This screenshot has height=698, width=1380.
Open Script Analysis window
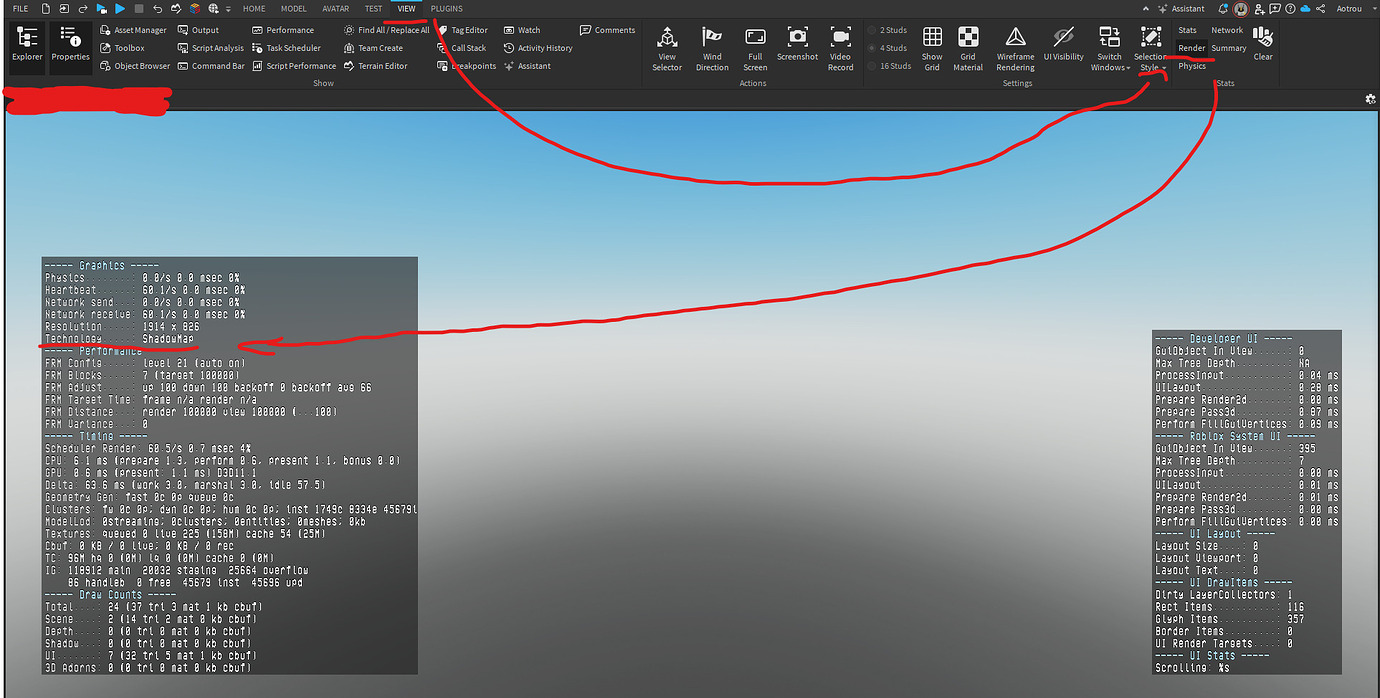click(210, 48)
